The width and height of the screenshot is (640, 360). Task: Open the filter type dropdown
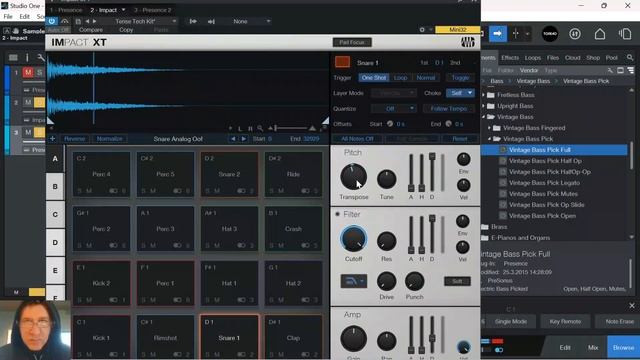coord(353,281)
